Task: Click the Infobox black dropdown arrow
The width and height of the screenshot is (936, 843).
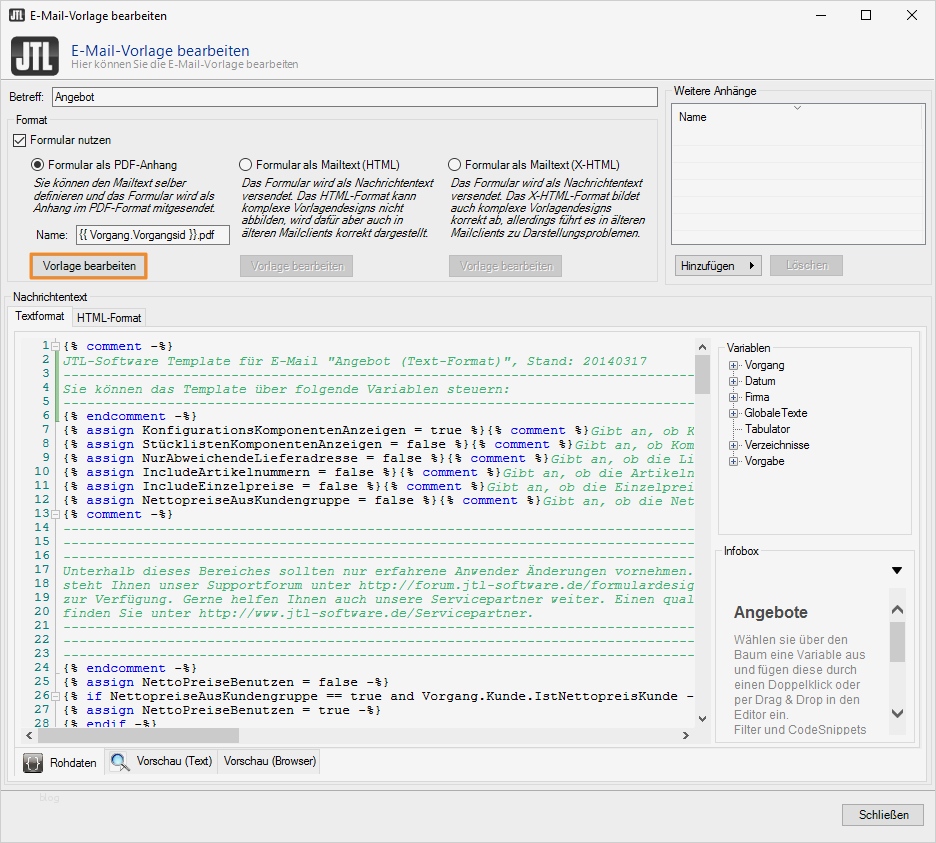Action: coord(896,570)
